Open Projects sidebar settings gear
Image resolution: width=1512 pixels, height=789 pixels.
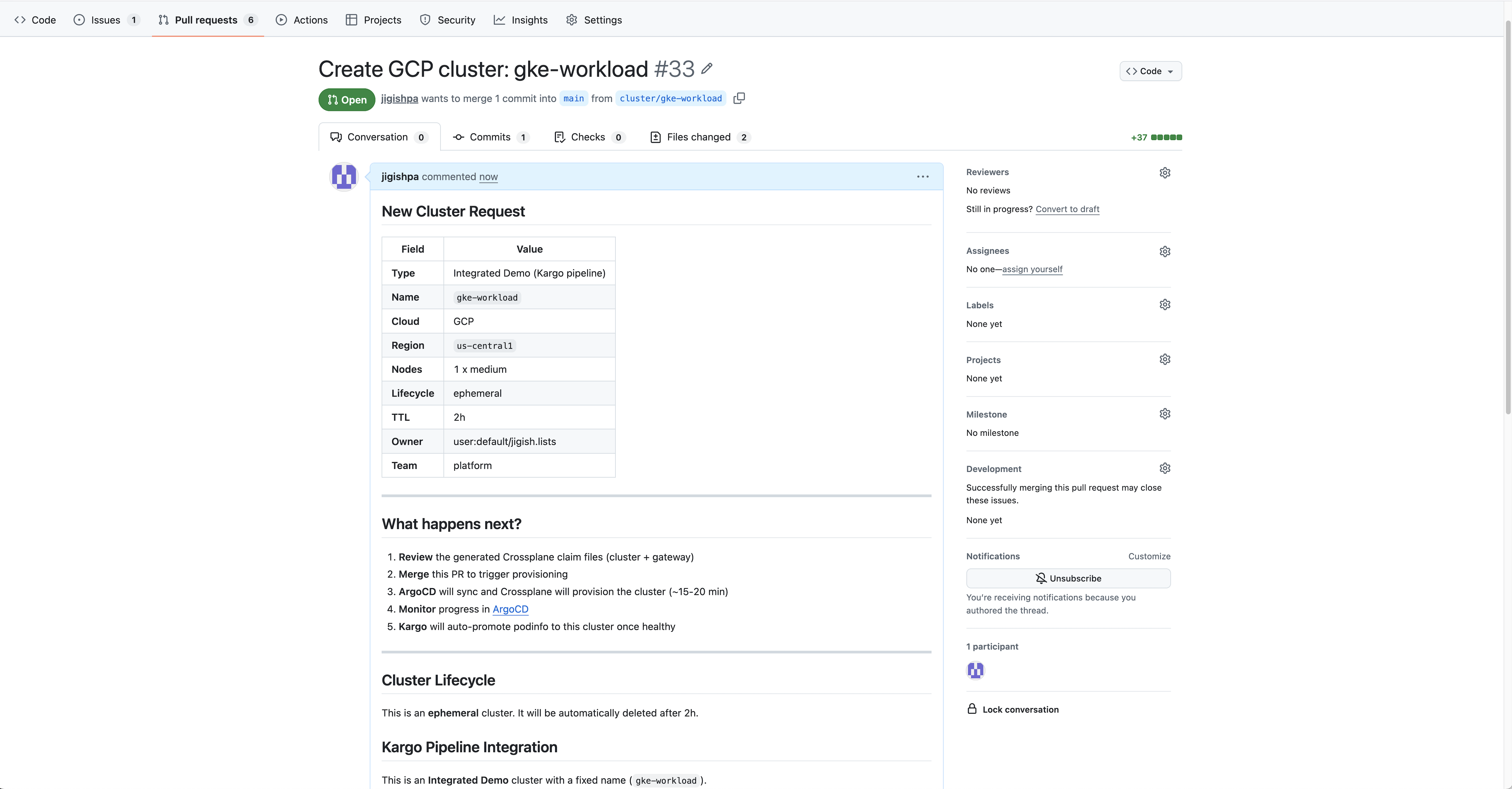(x=1165, y=359)
